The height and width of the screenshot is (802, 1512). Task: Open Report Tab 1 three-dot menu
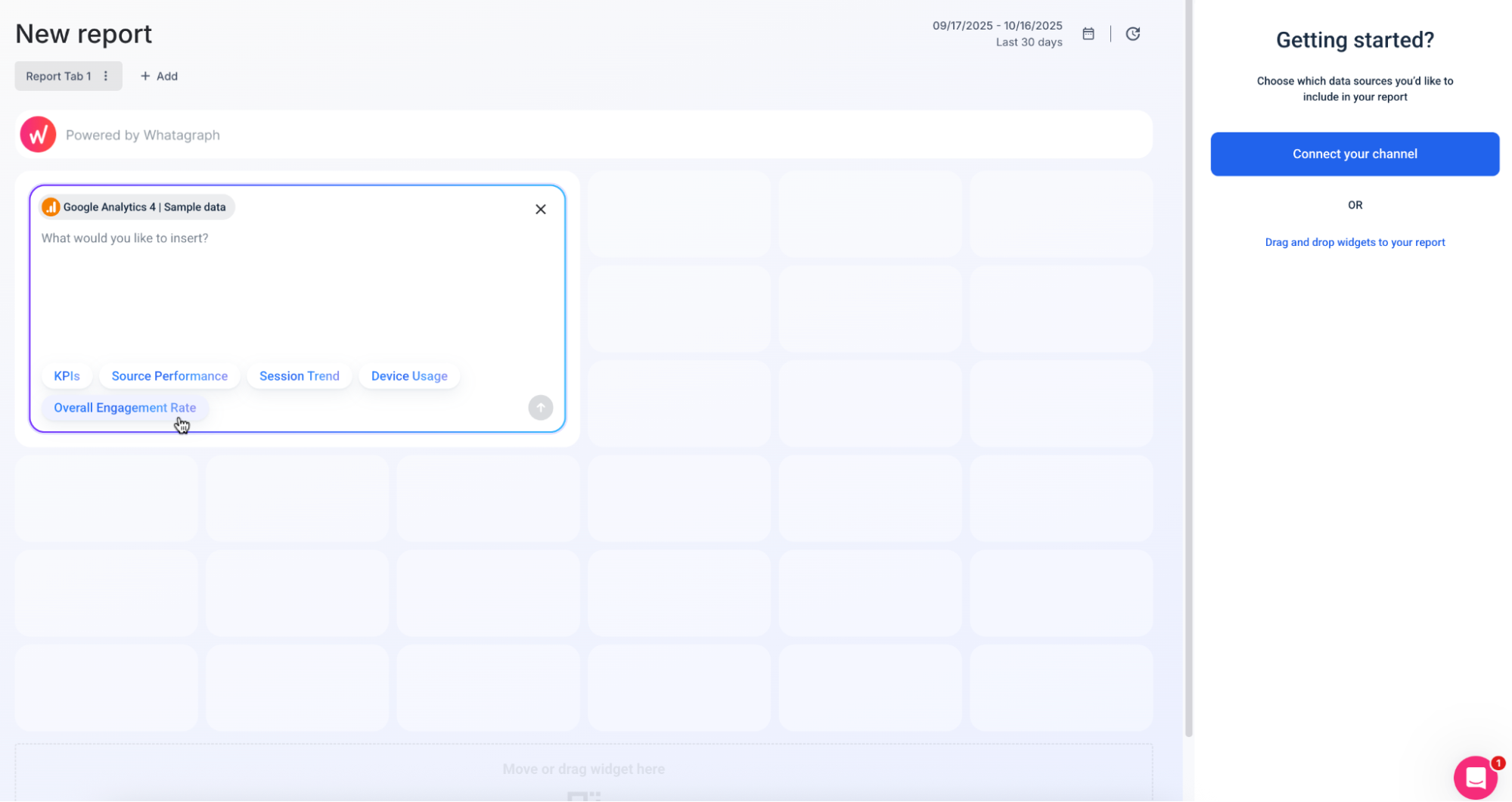(106, 76)
